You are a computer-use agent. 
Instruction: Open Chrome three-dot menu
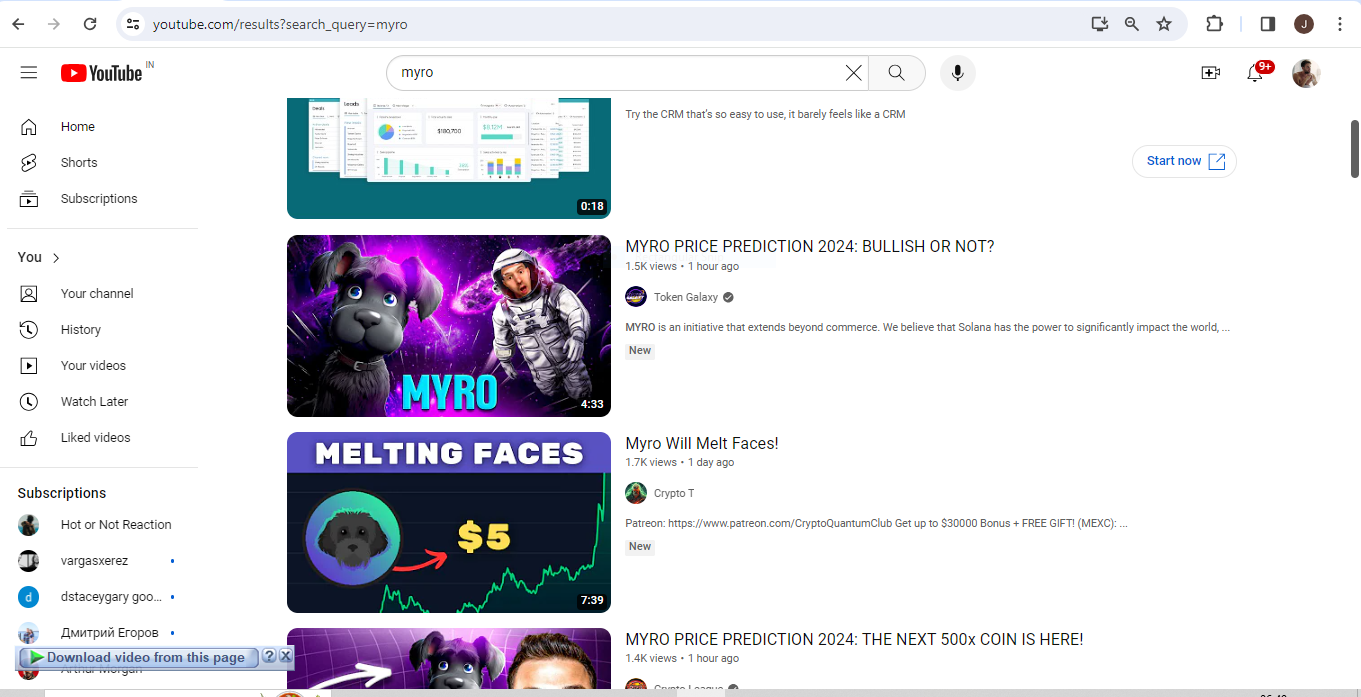coord(1340,24)
